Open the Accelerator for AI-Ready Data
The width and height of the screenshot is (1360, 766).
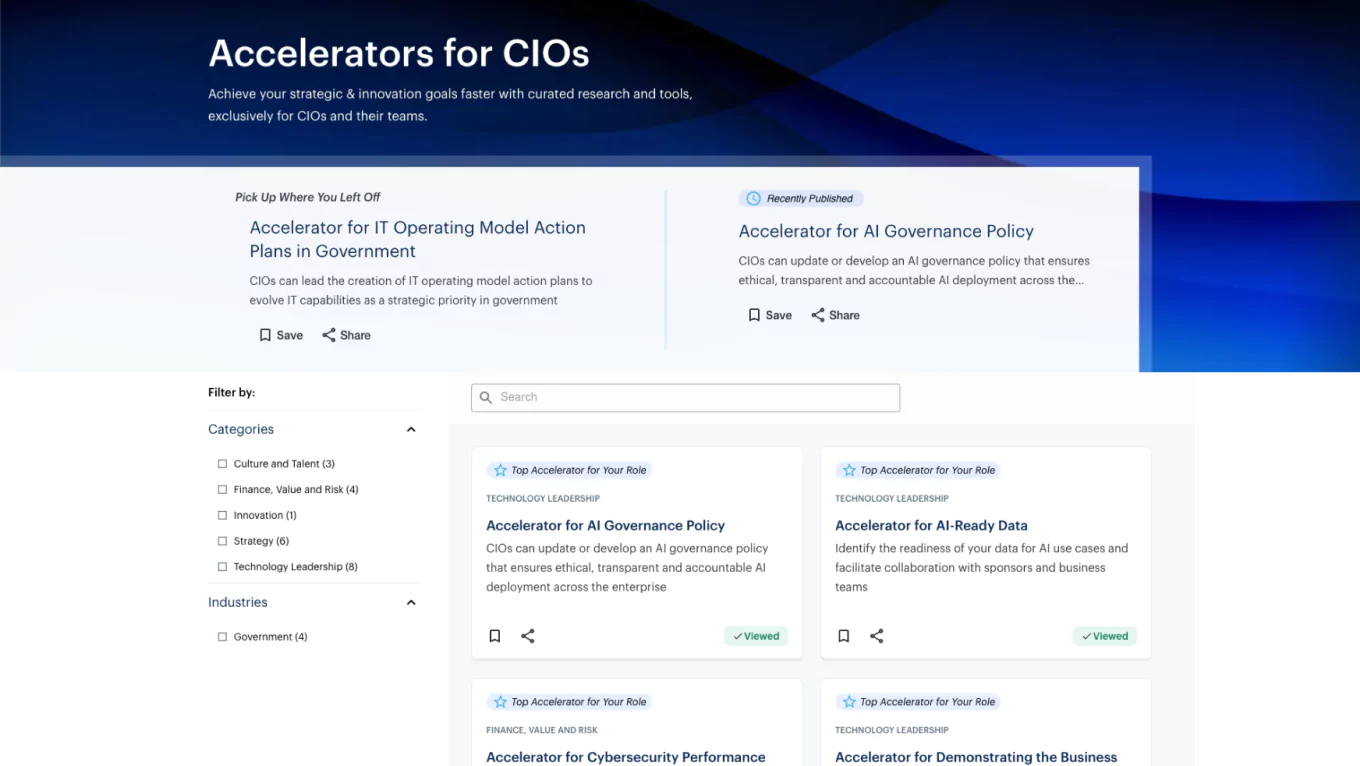coord(931,525)
